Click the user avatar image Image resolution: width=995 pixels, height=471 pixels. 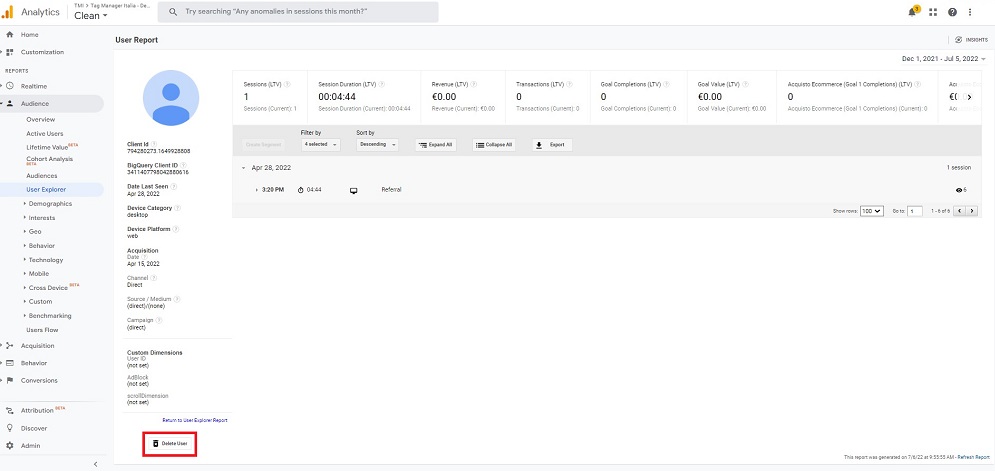(171, 98)
